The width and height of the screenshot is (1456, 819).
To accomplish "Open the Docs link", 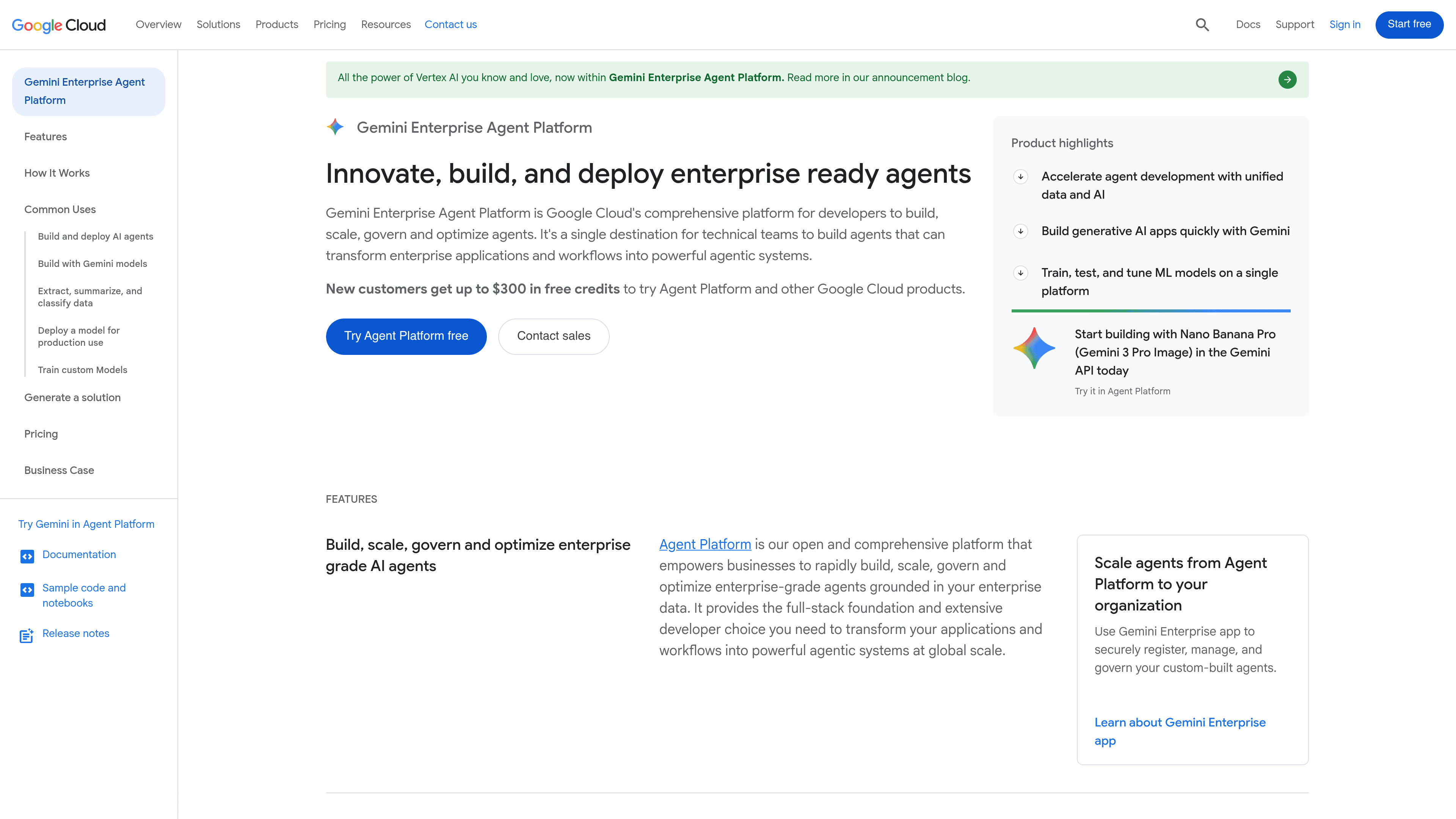I will click(1248, 24).
